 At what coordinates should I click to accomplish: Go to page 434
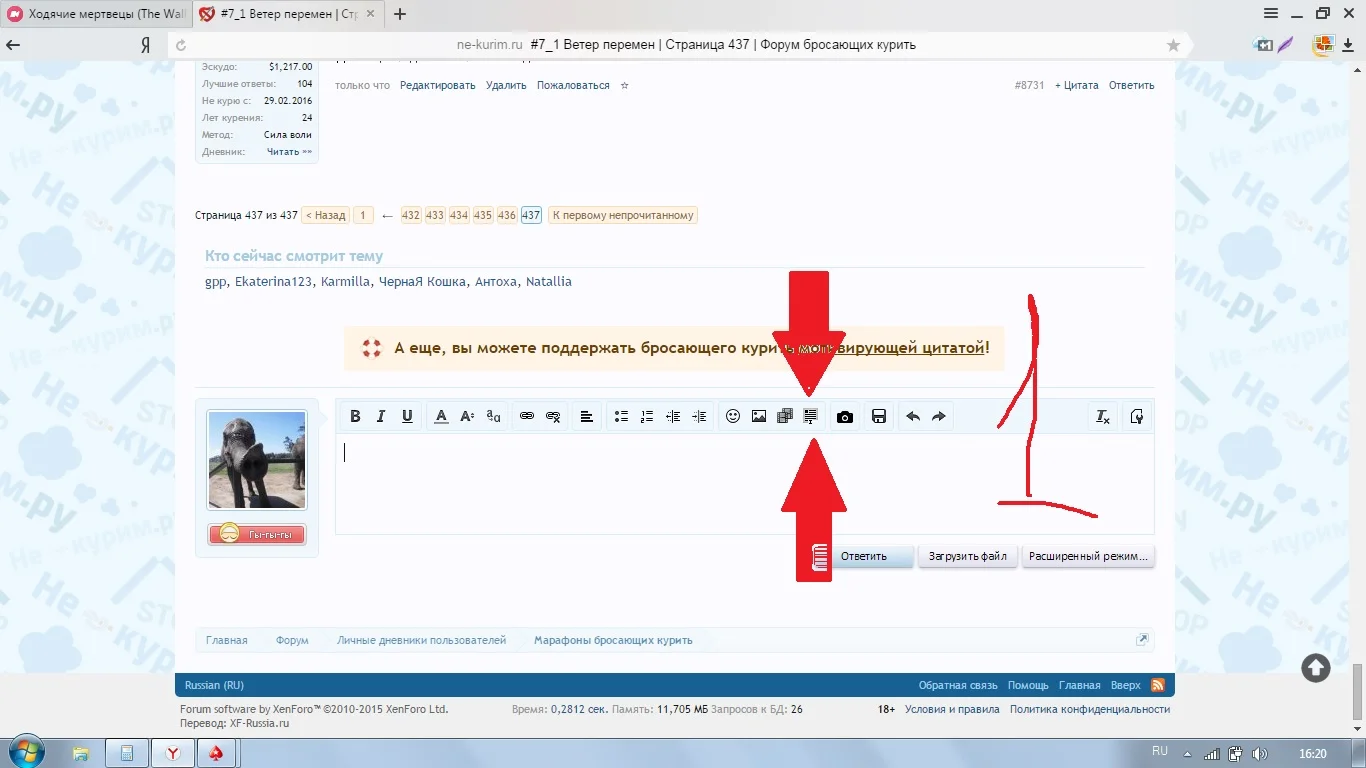[459, 215]
